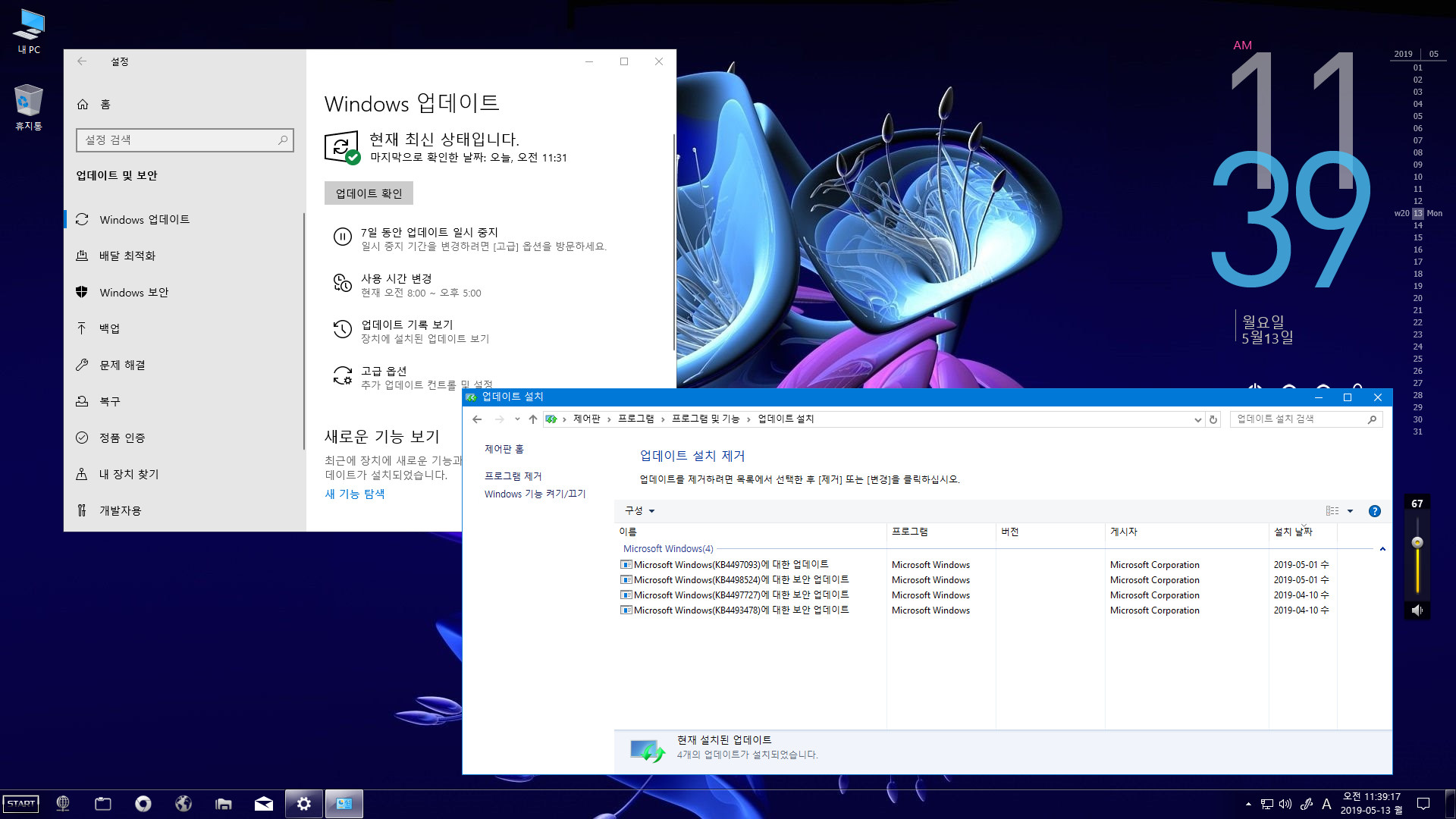This screenshot has height=819, width=1456.
Task: Open the 내 PC desktop icon
Action: coord(29,31)
